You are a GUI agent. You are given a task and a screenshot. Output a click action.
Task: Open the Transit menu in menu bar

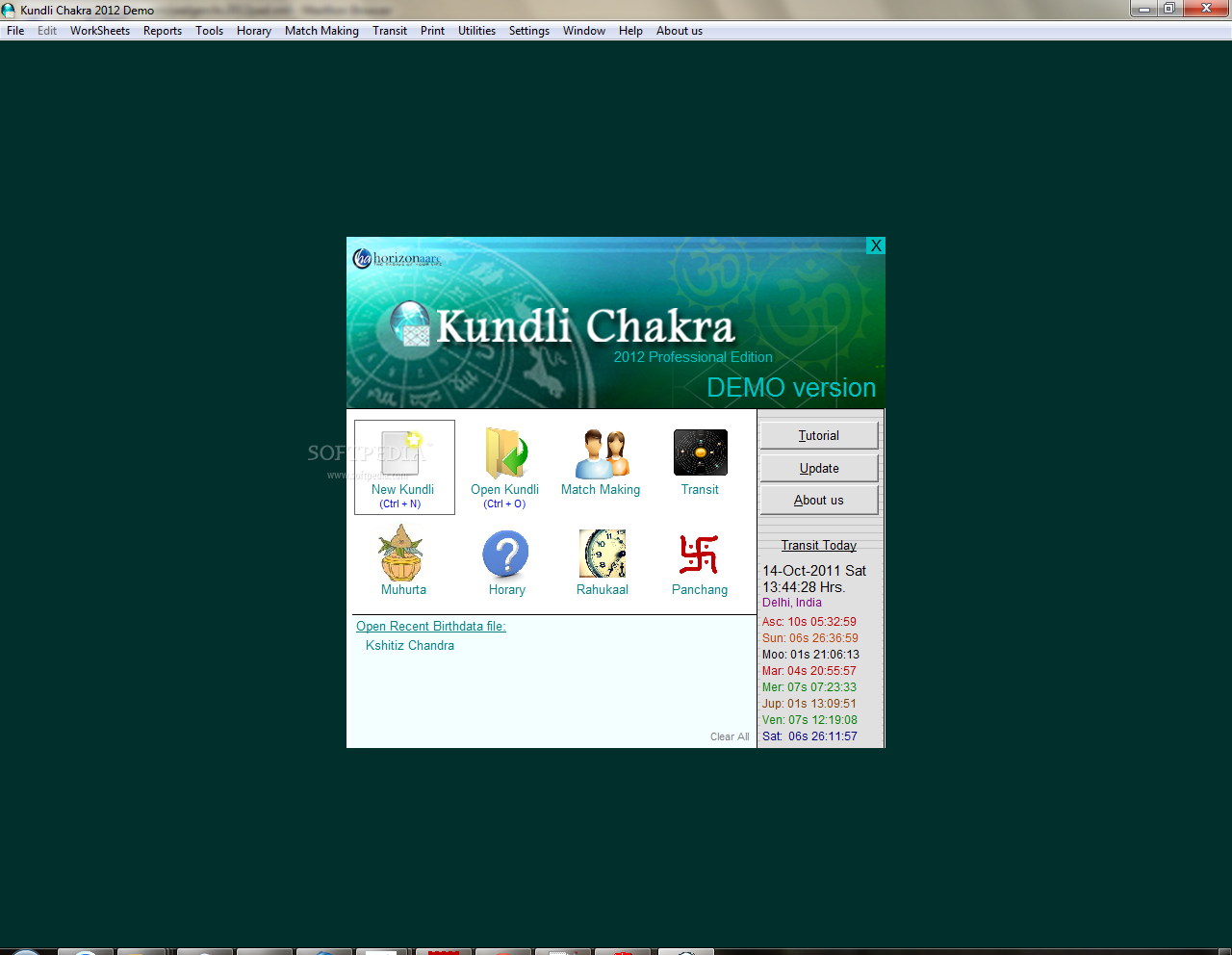tap(390, 31)
